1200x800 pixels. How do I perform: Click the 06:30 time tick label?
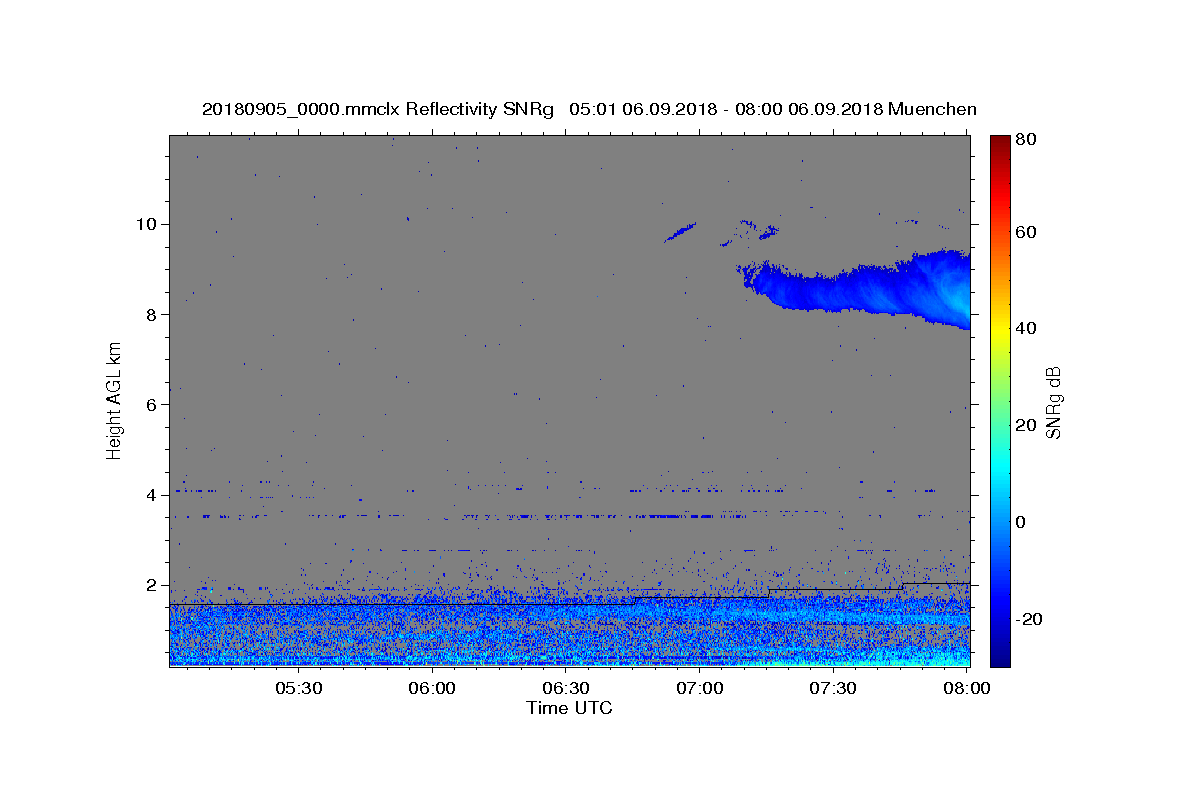[x=565, y=688]
